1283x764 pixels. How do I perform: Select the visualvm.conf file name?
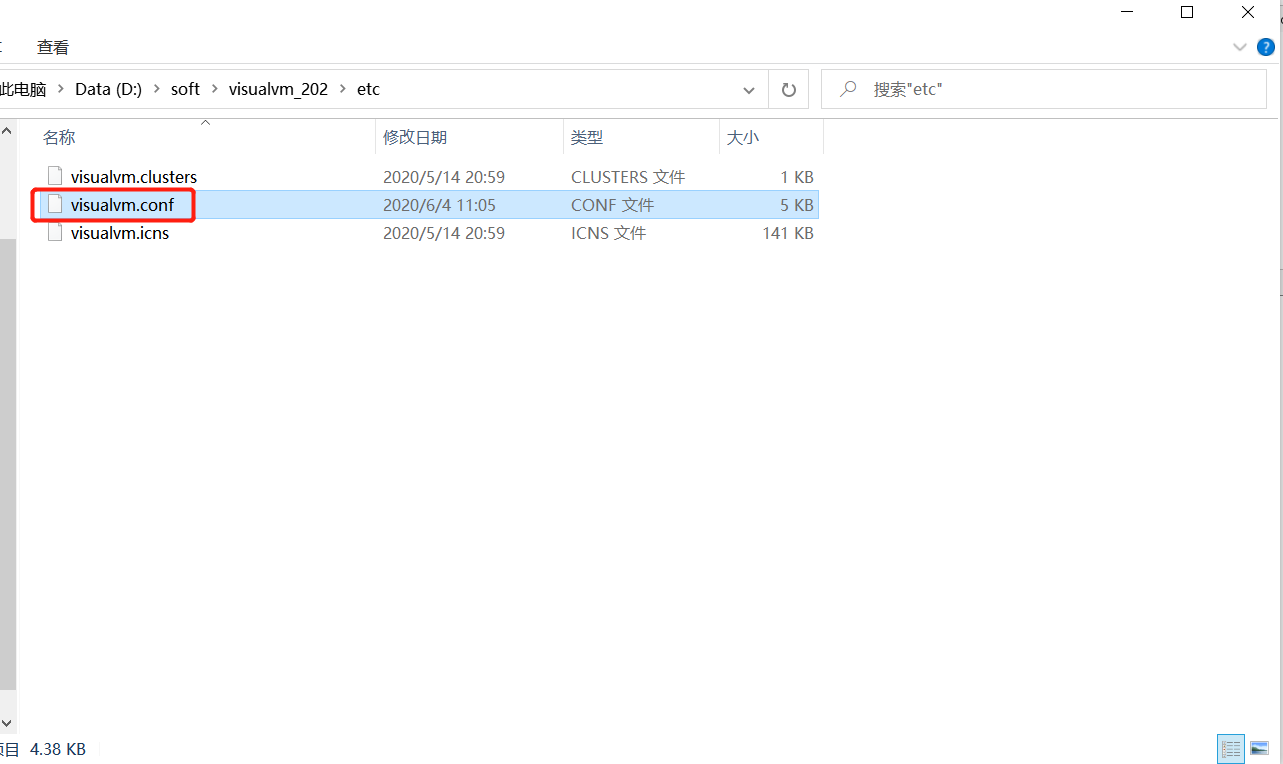click(122, 205)
